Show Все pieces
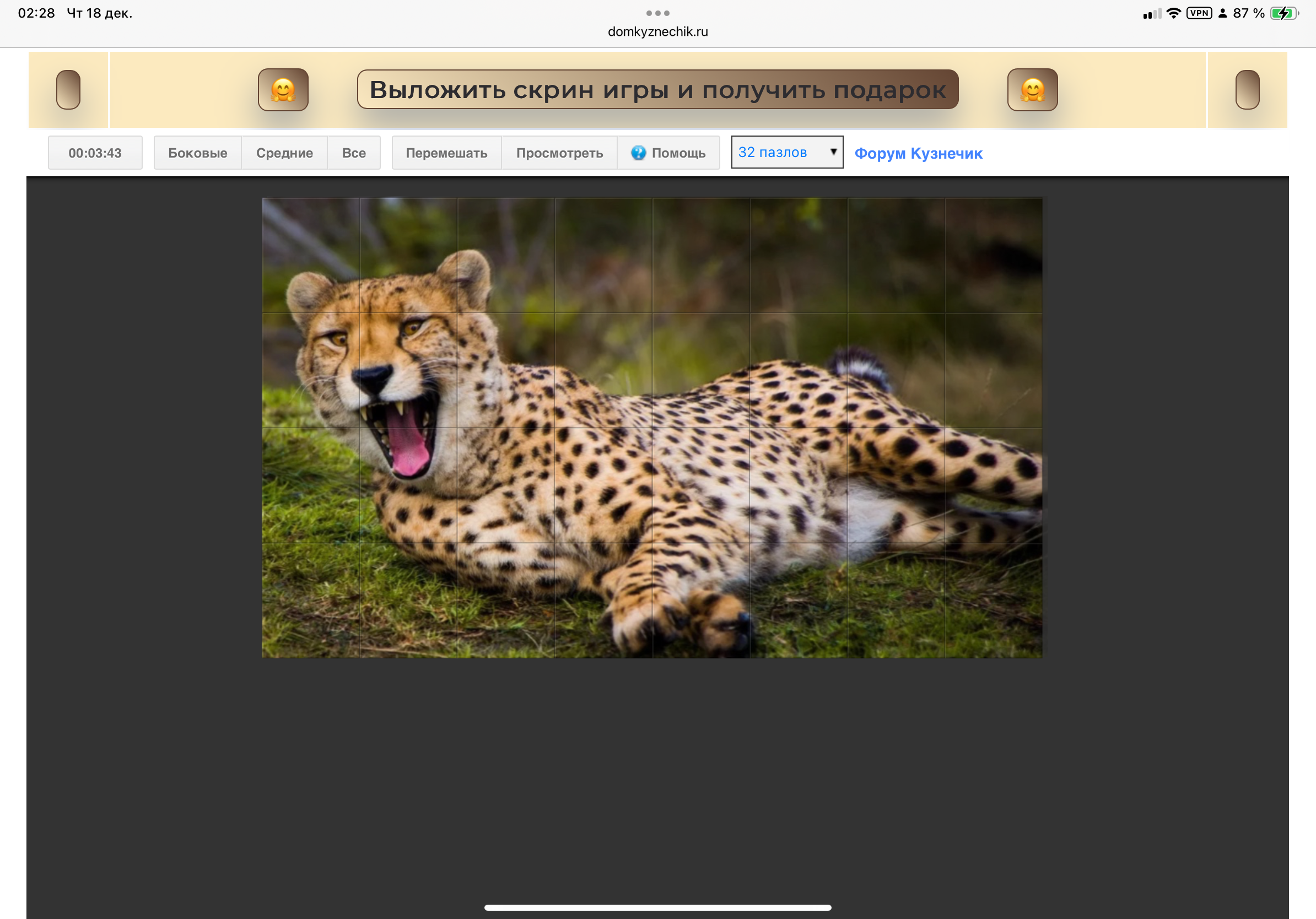Image resolution: width=1316 pixels, height=919 pixels. (354, 153)
